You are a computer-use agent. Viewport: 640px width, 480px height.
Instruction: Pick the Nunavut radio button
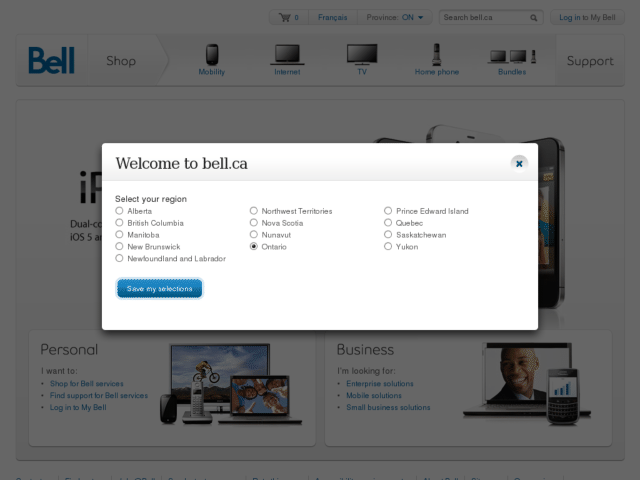[253, 235]
